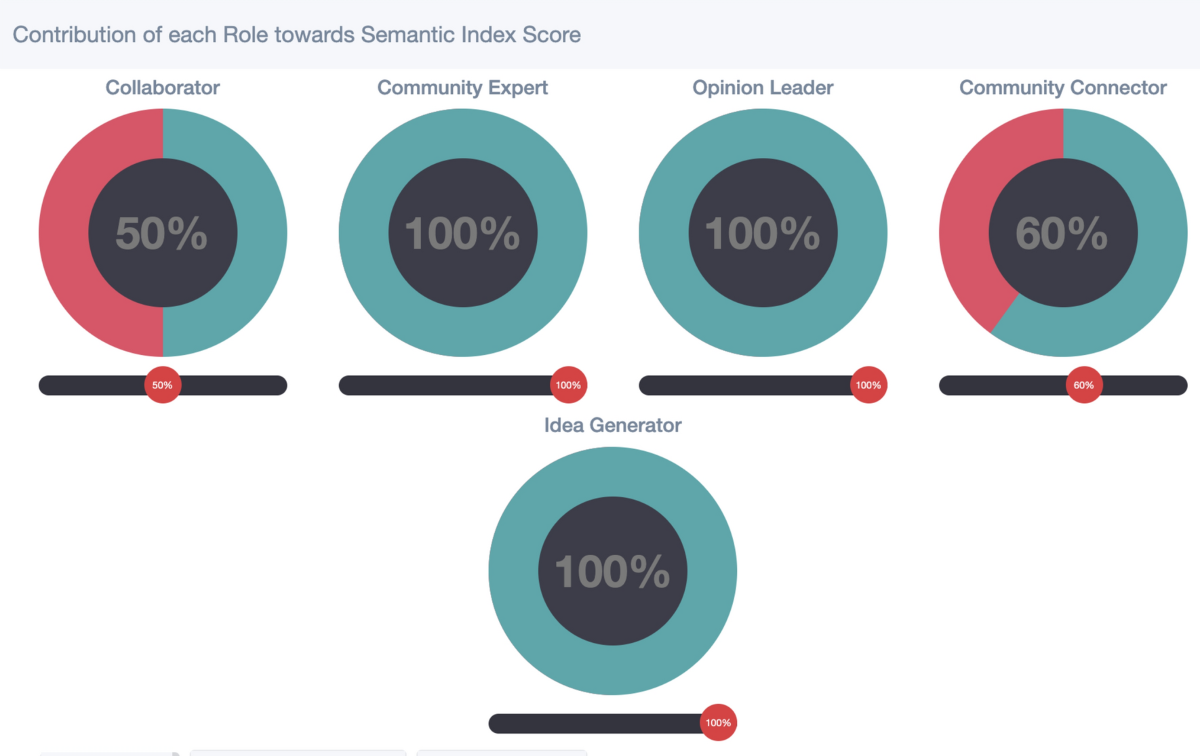Select the Community Connector role heading
The height and width of the screenshot is (756, 1200).
pos(1062,88)
